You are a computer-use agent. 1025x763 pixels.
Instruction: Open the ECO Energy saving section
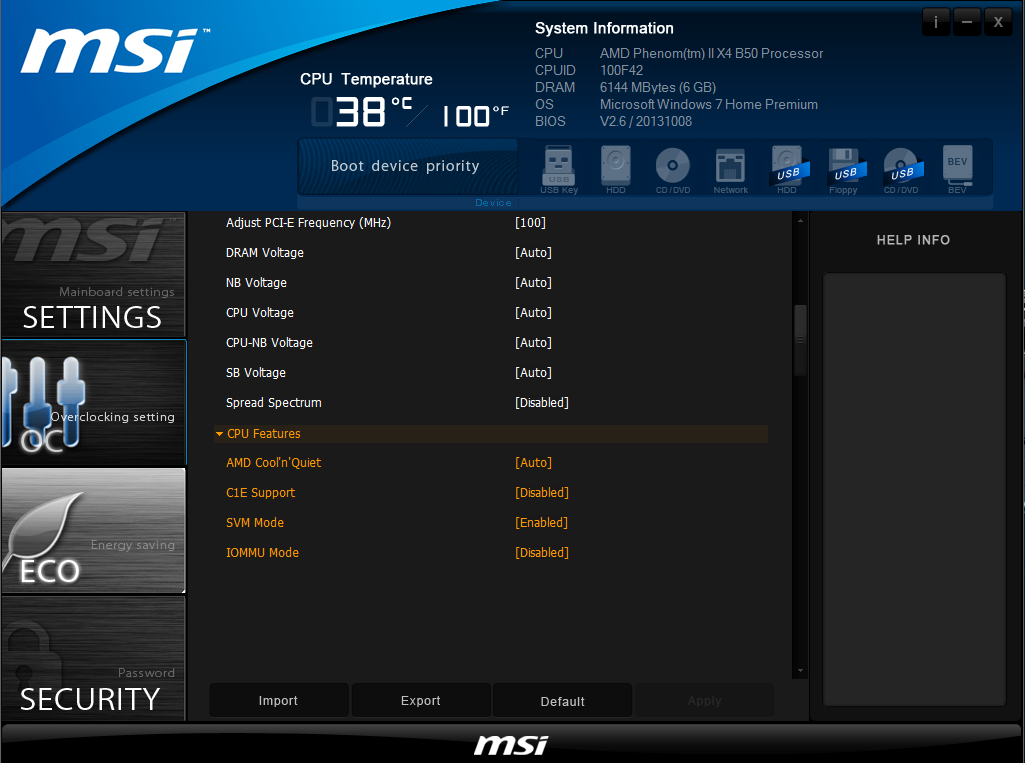(93, 530)
